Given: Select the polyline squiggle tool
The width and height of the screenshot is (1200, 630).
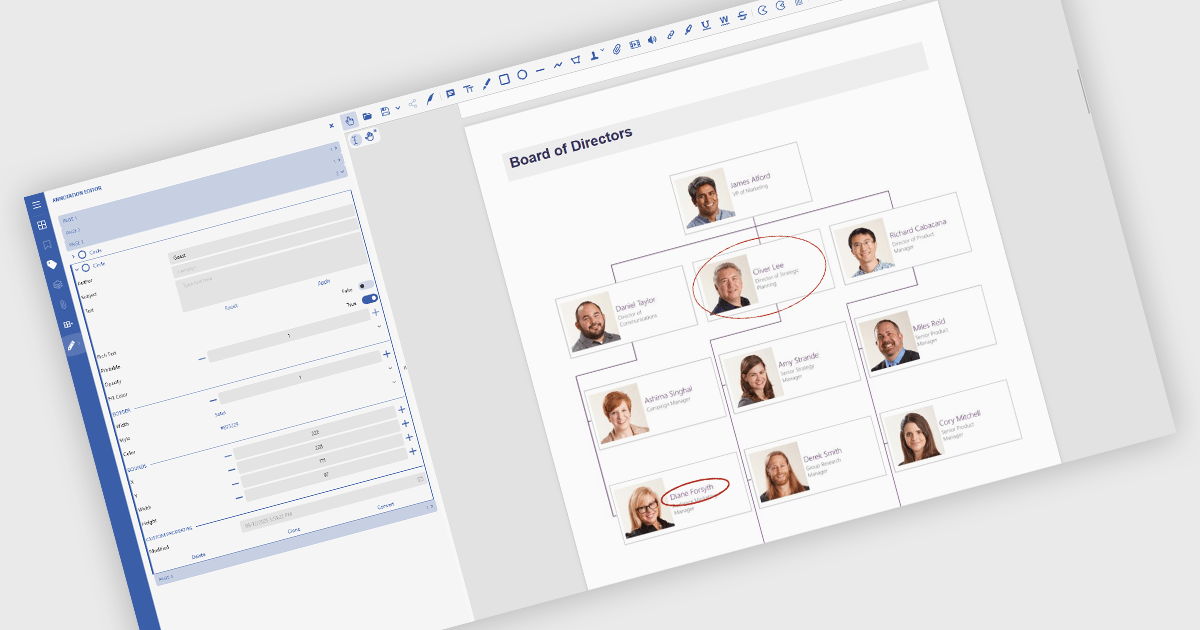Looking at the screenshot, I should (x=558, y=66).
